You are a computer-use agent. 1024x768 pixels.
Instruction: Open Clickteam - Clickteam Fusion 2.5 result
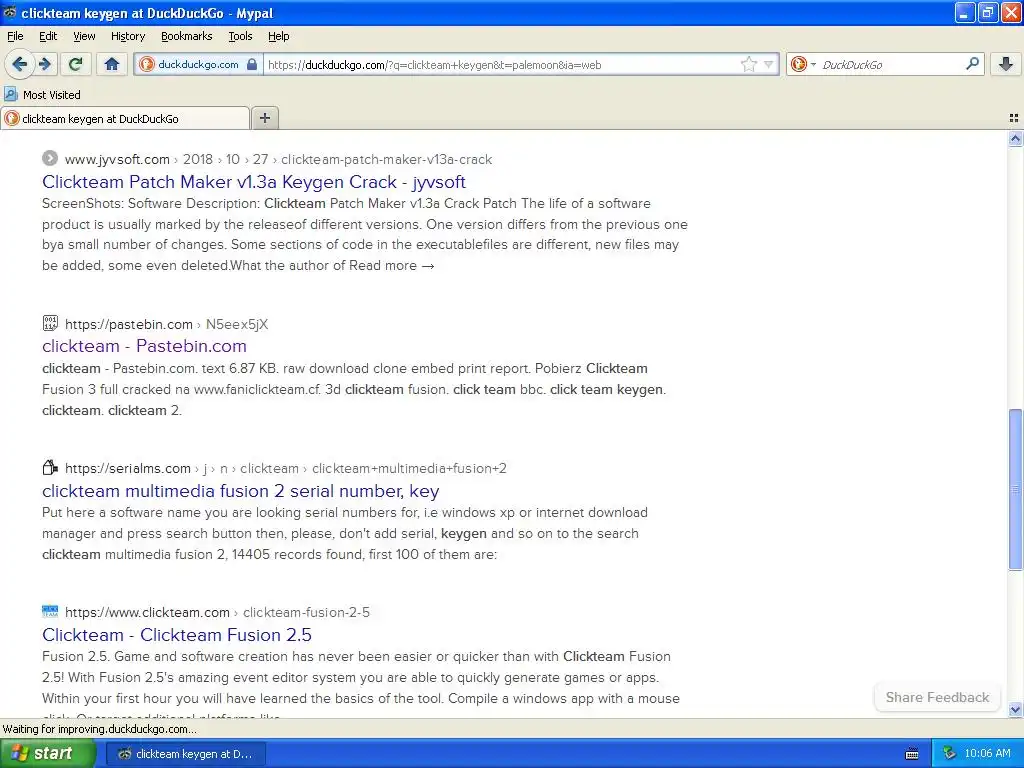(x=177, y=635)
